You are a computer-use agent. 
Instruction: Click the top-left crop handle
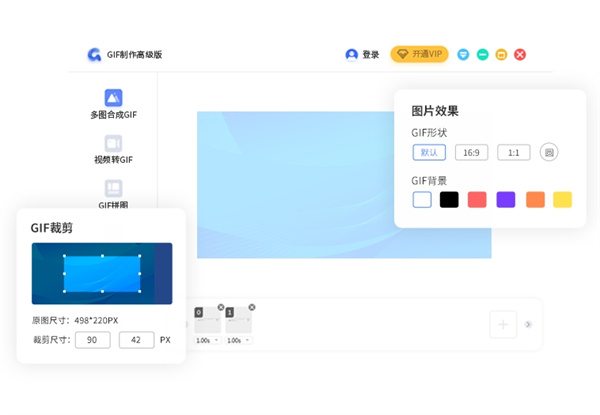point(64,256)
